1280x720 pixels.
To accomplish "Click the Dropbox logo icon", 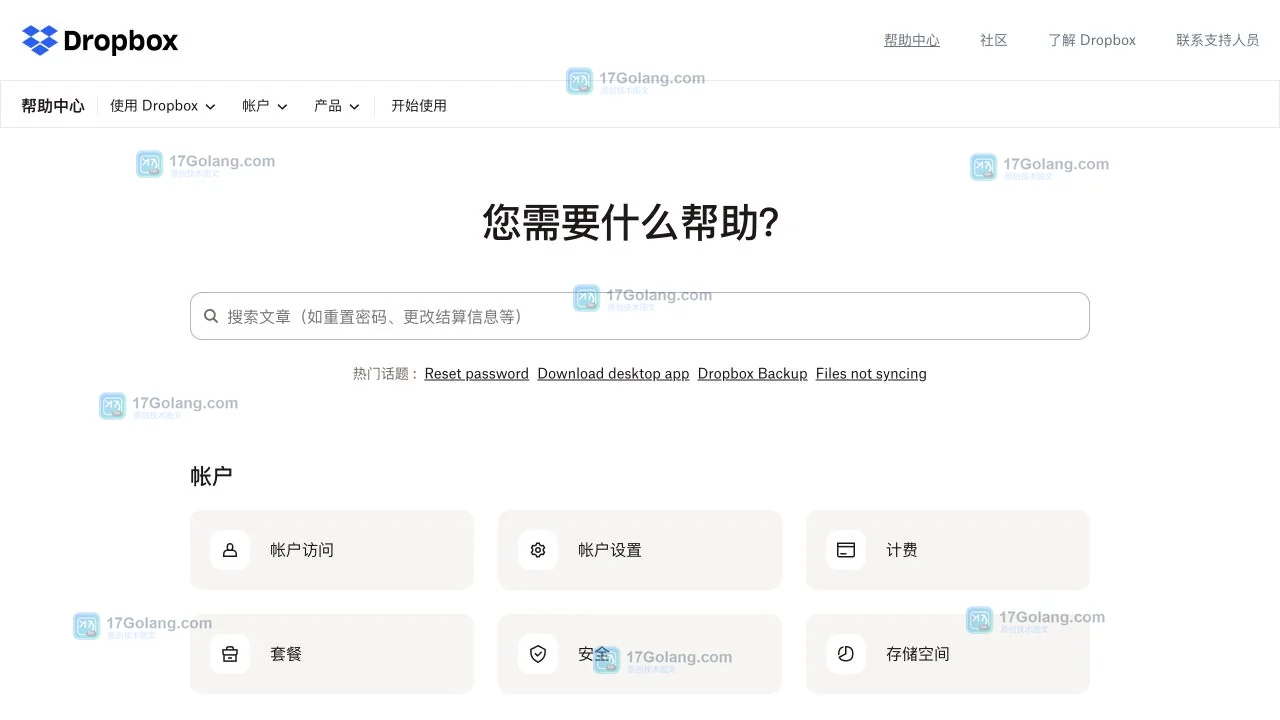I will click(40, 40).
